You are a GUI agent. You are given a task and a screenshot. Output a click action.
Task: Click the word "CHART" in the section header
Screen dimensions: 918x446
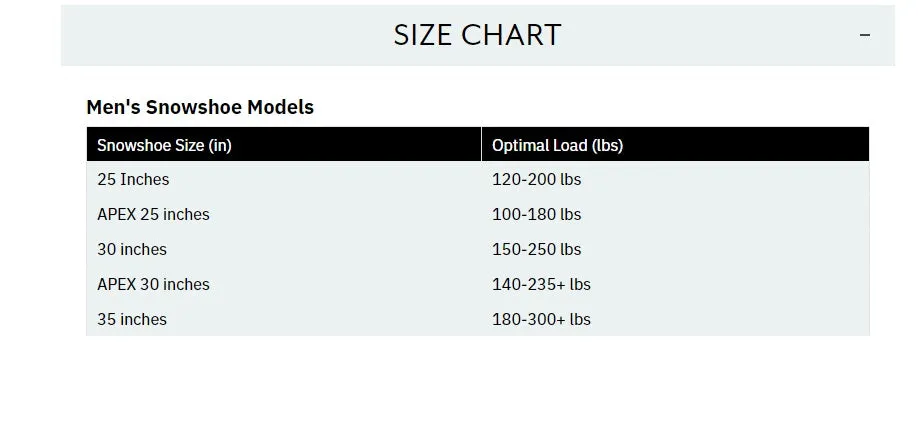point(511,35)
